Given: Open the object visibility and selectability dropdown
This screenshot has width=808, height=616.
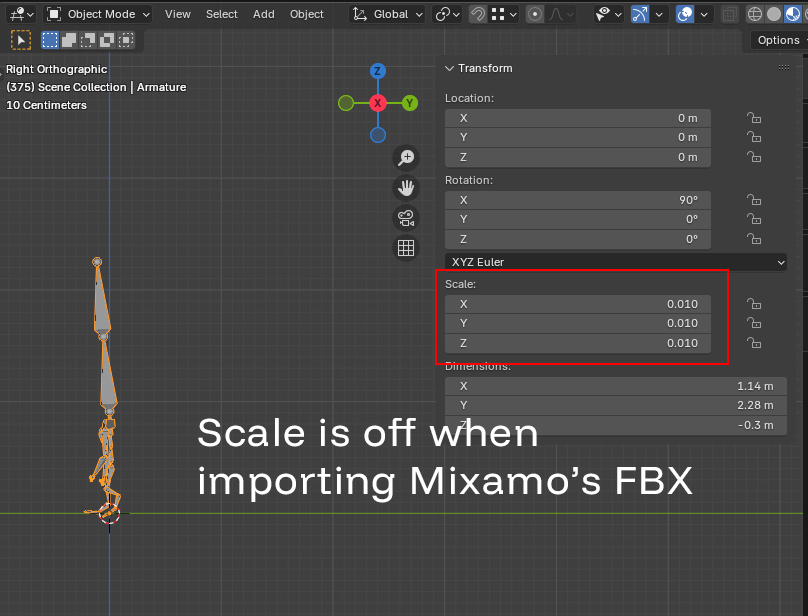Looking at the screenshot, I should click(x=608, y=14).
